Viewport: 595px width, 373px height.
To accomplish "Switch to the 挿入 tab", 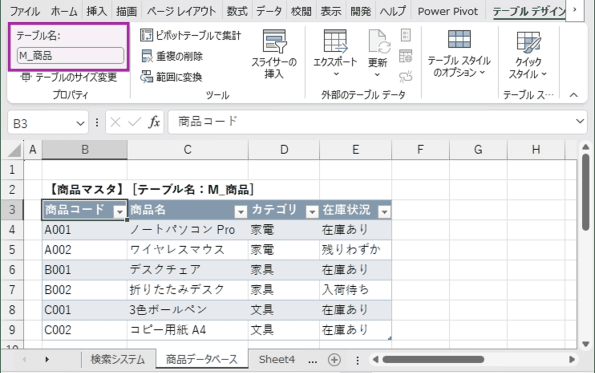I will (x=96, y=11).
